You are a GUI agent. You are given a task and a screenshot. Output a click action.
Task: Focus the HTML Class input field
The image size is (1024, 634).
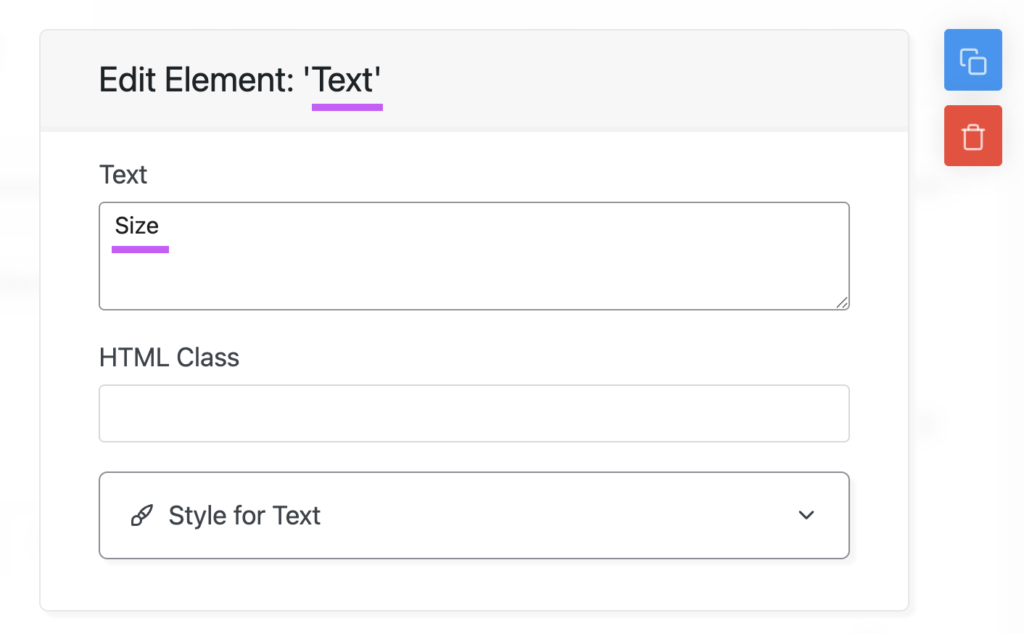pos(474,413)
